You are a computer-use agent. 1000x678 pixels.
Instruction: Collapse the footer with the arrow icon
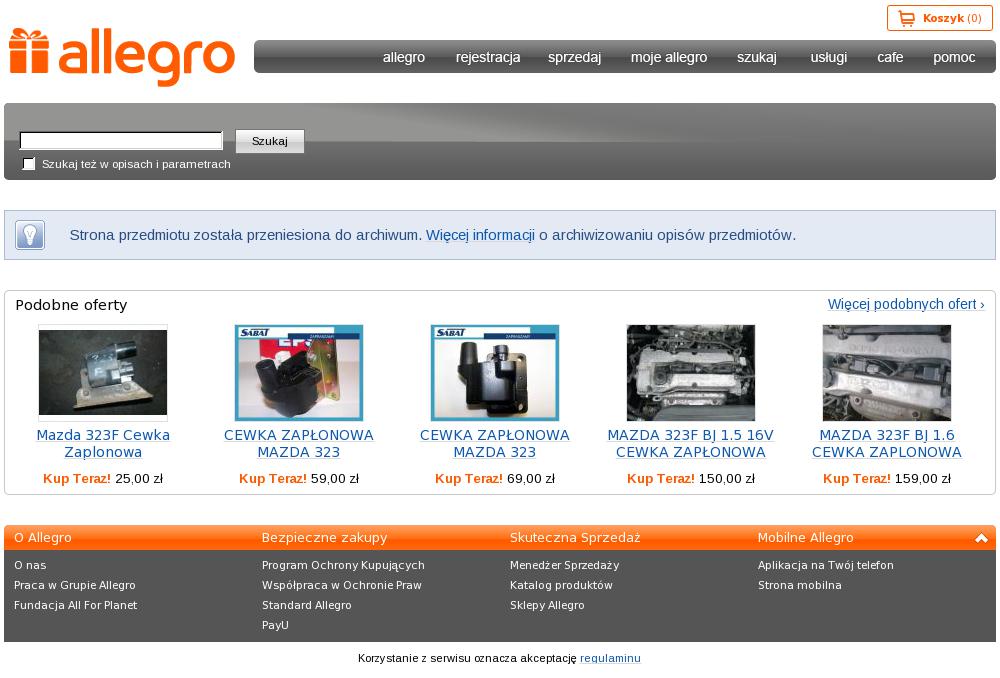pos(981,538)
